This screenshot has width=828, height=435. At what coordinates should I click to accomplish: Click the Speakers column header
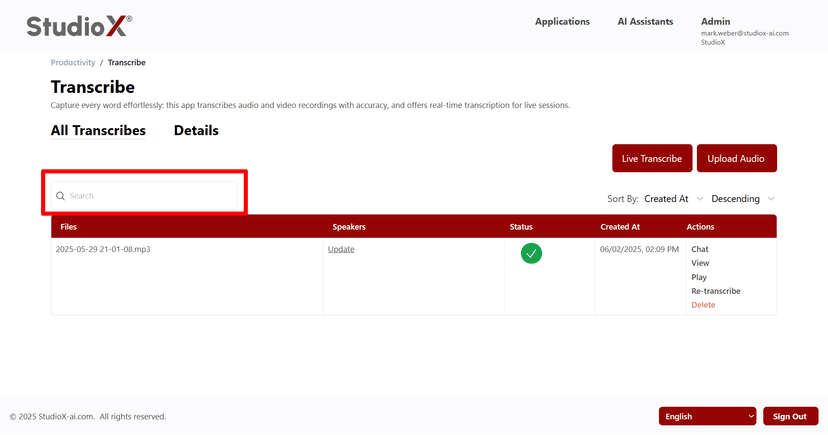pos(349,227)
